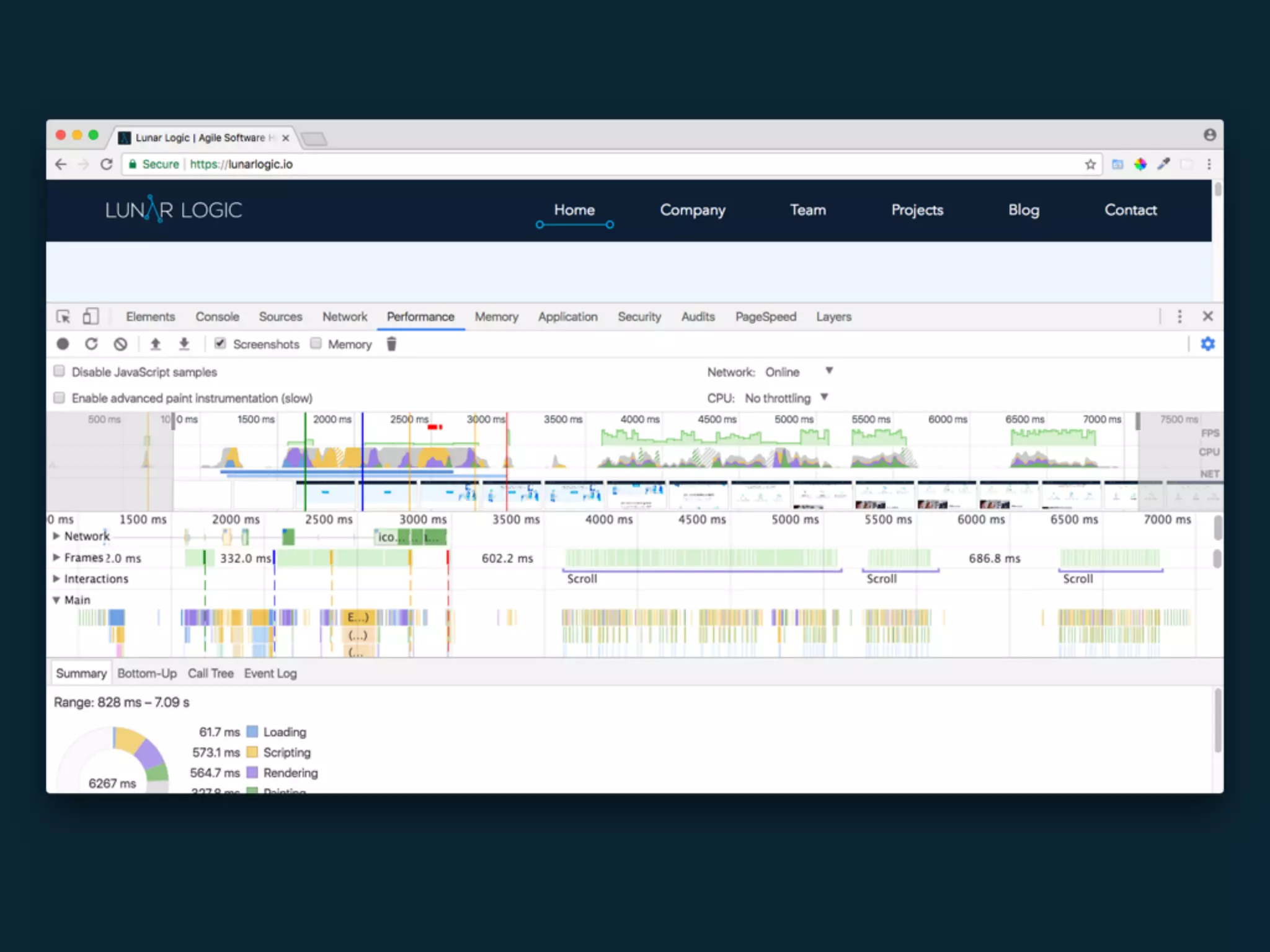Collapse the Main thread section
The width and height of the screenshot is (1270, 952).
coord(56,600)
